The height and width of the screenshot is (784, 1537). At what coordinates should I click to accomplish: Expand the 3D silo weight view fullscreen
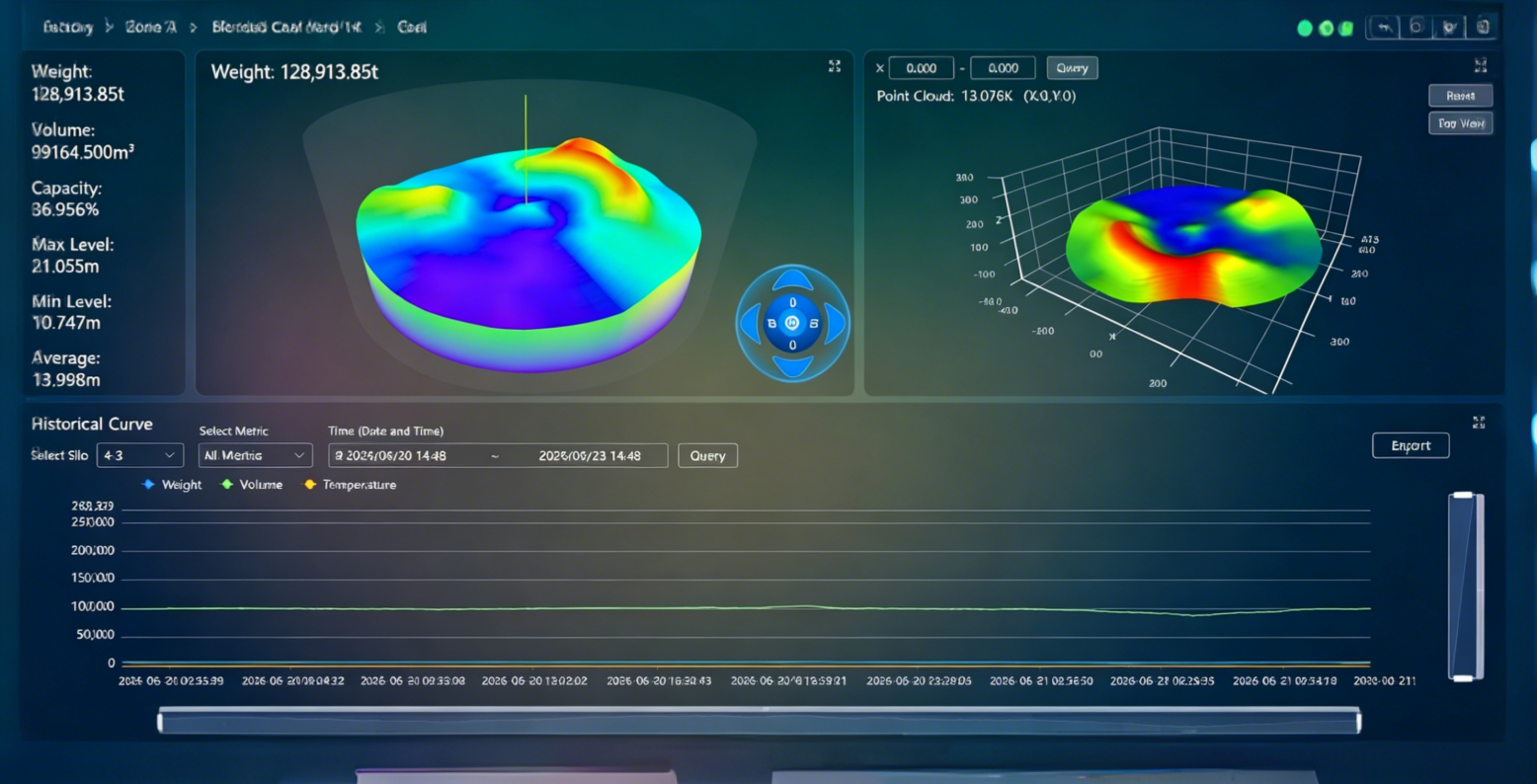[835, 66]
